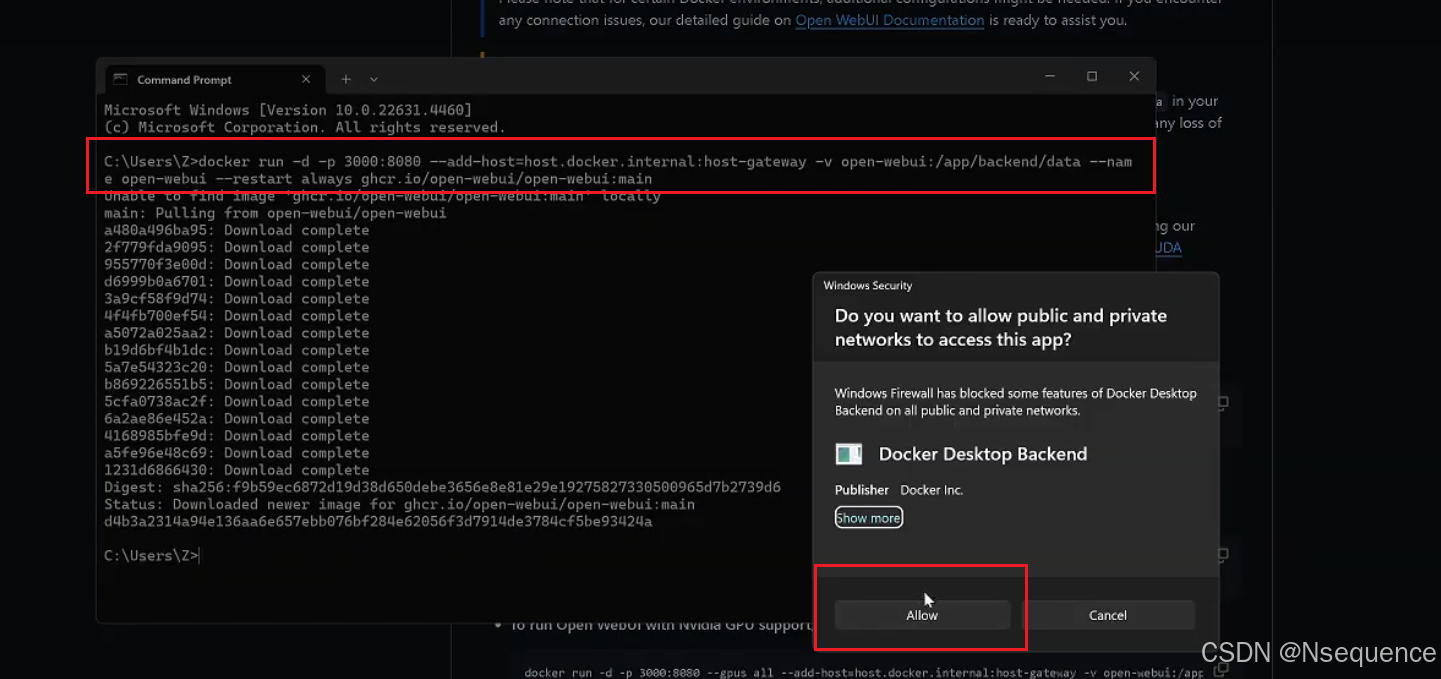The height and width of the screenshot is (679, 1441).
Task: Click the '--gpus all' docker code block
Action: pos(864,672)
